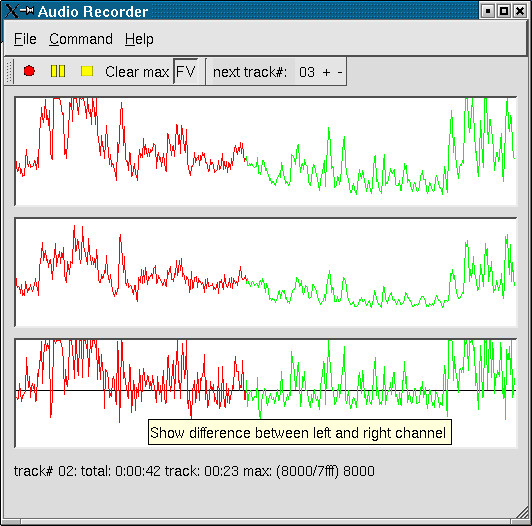Image resolution: width=532 pixels, height=526 pixels.
Task: Click the track status text line
Action: [x=194, y=471]
